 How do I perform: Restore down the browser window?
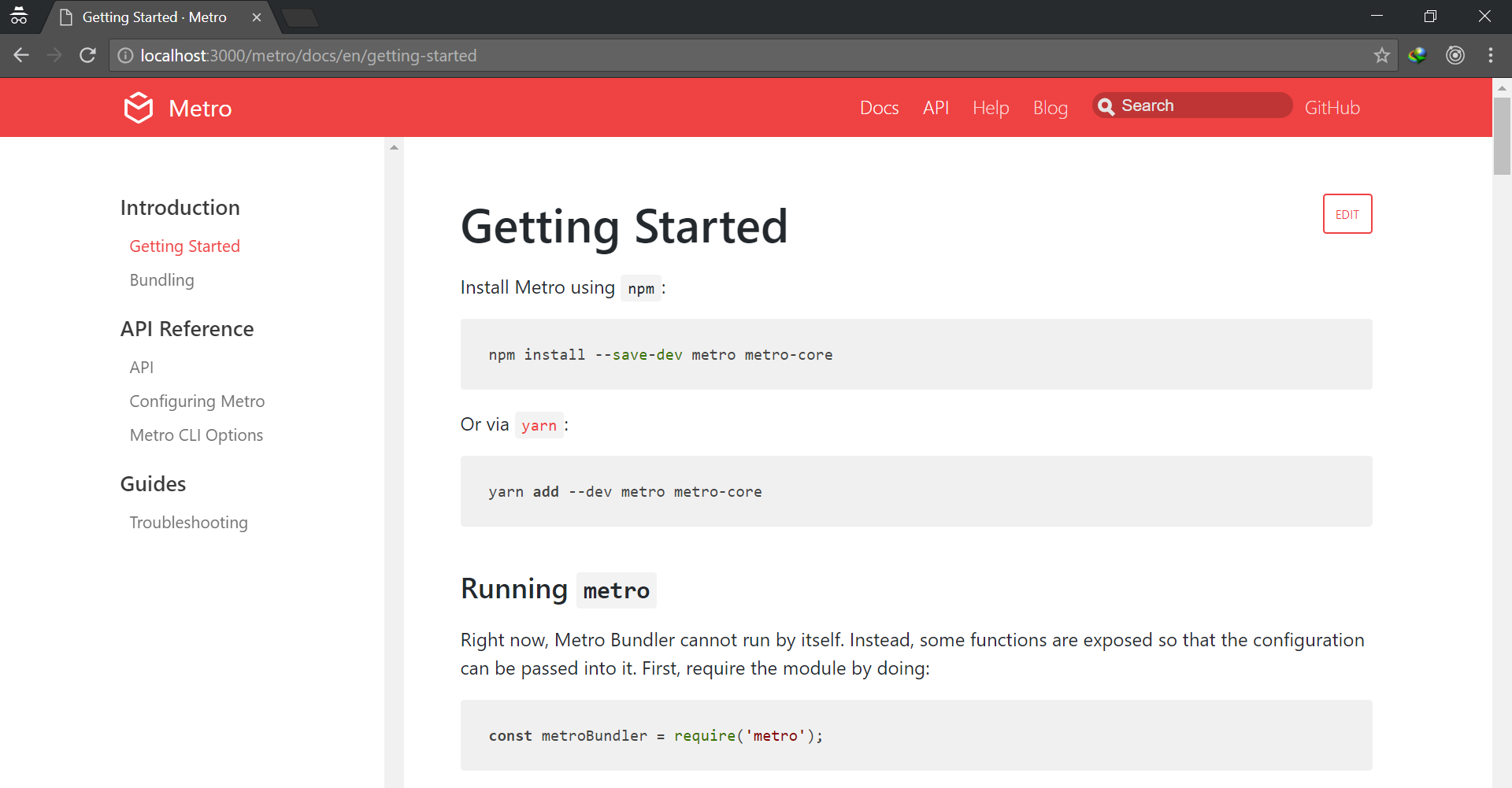tap(1430, 16)
